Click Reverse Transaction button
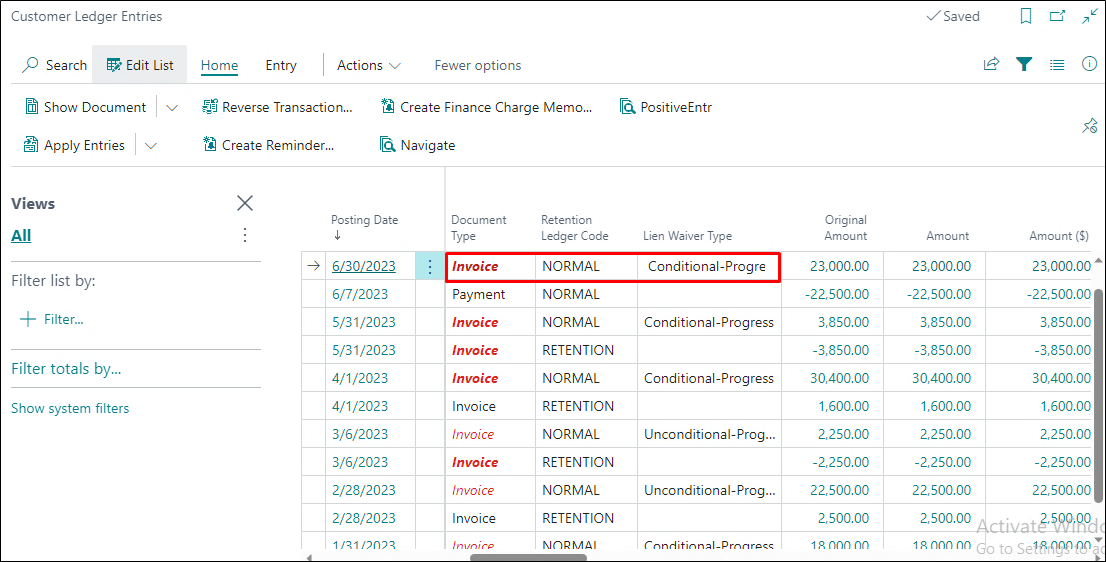This screenshot has width=1106, height=562. coord(277,107)
